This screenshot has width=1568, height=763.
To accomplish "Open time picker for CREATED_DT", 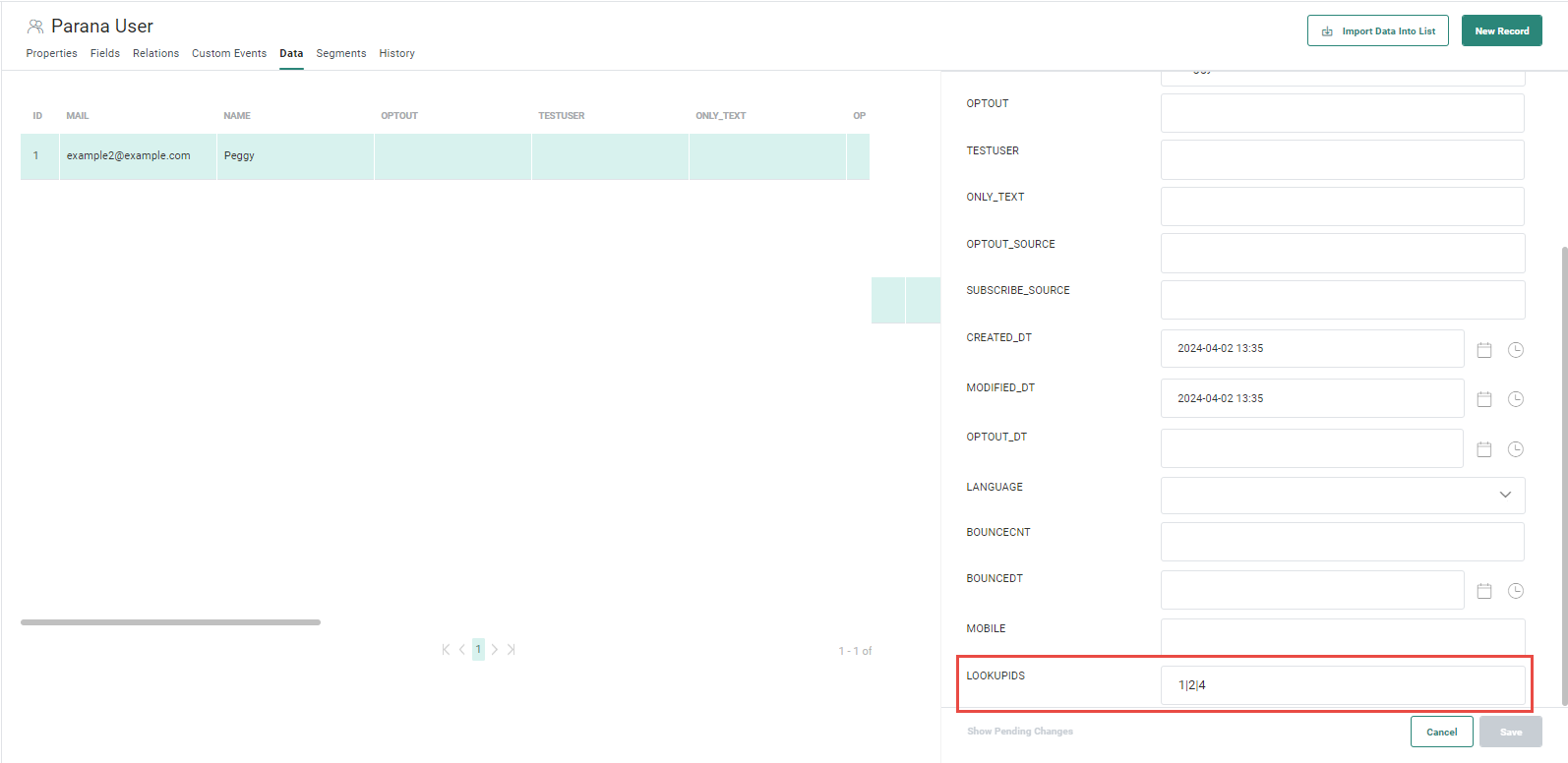I will pos(1516,350).
